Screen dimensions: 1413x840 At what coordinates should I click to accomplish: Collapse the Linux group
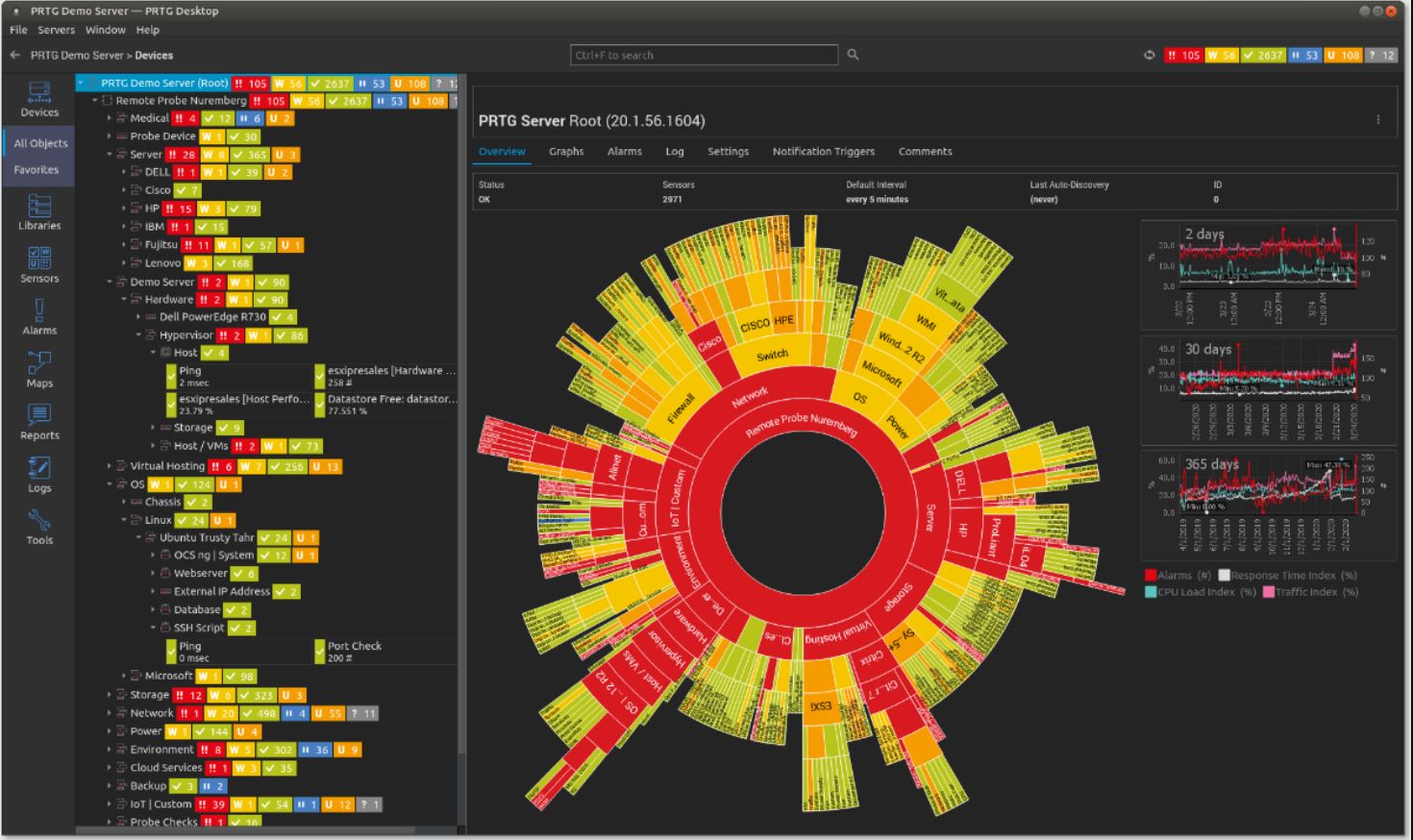pos(124,520)
